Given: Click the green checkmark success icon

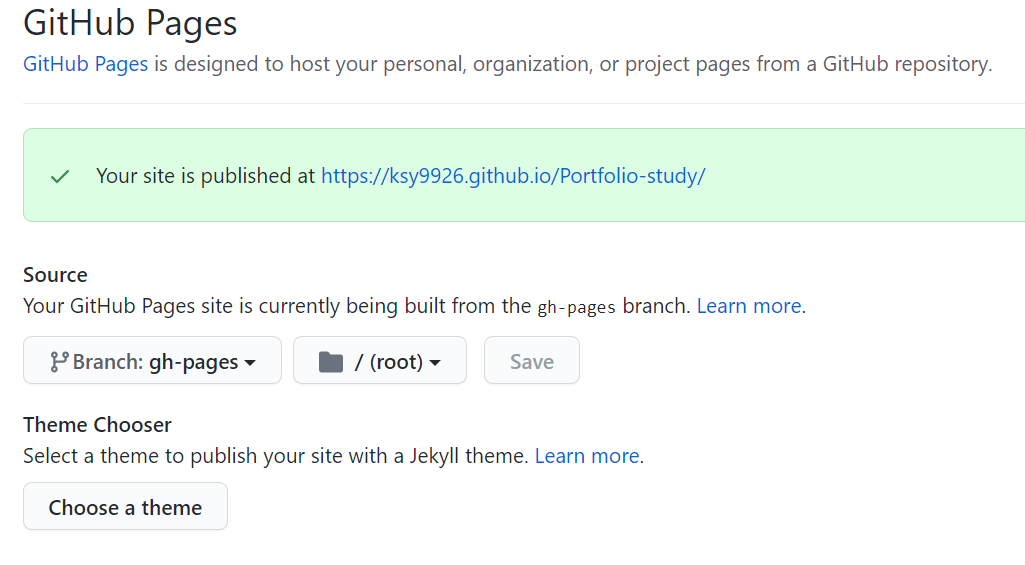Looking at the screenshot, I should [x=60, y=177].
